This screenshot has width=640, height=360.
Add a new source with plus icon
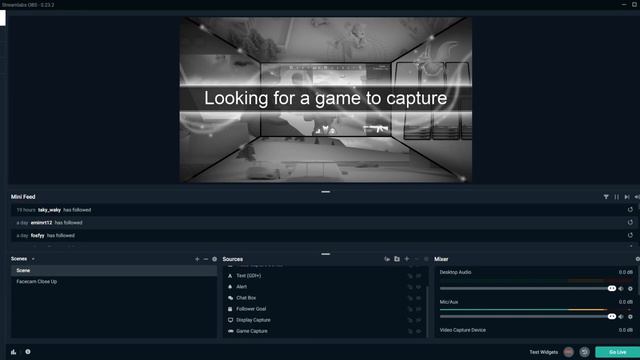coord(407,259)
